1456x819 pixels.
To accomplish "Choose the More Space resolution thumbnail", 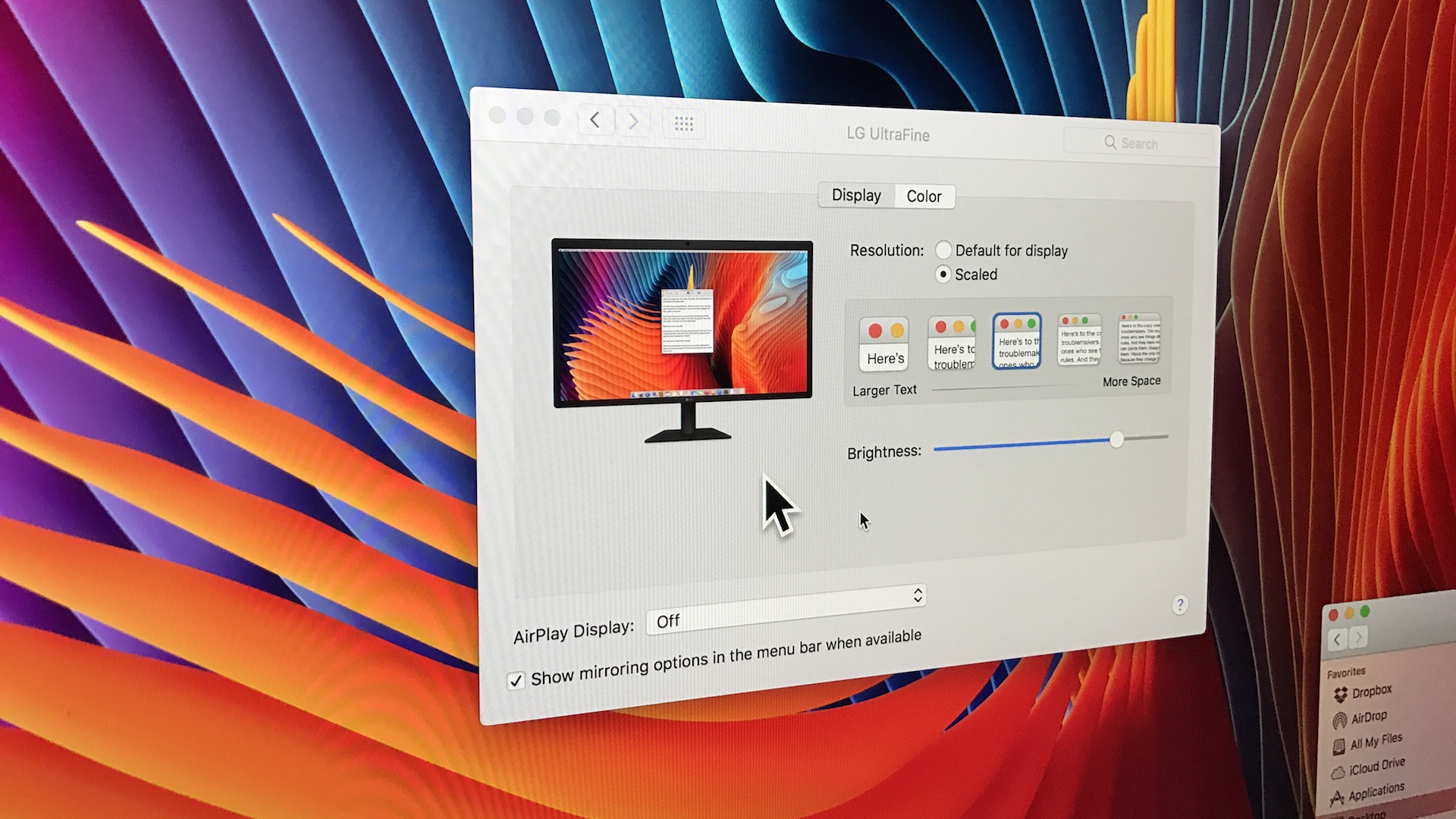I will pos(1140,339).
